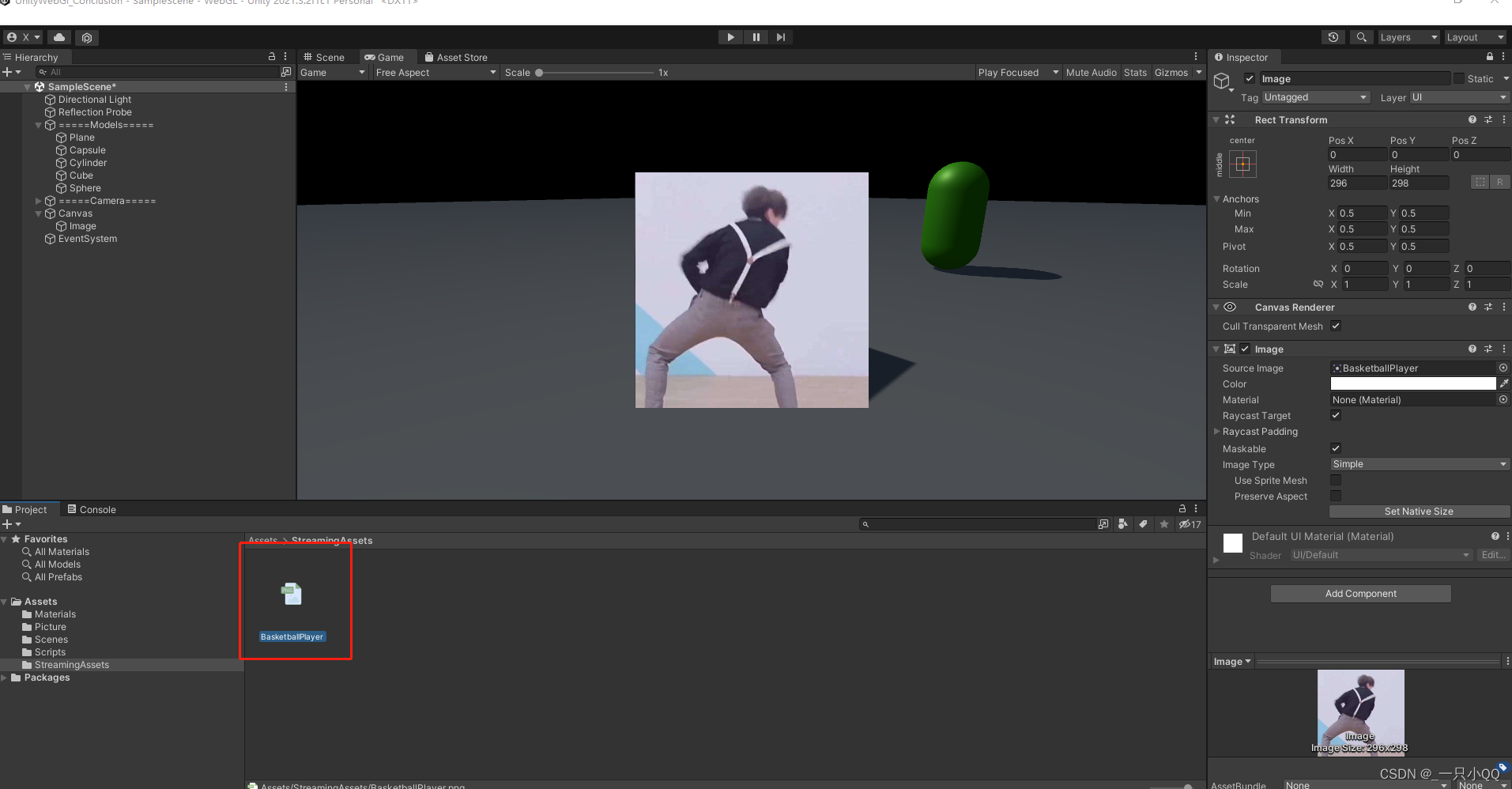Click the Set Native Size button
The image size is (1512, 789).
click(x=1419, y=512)
